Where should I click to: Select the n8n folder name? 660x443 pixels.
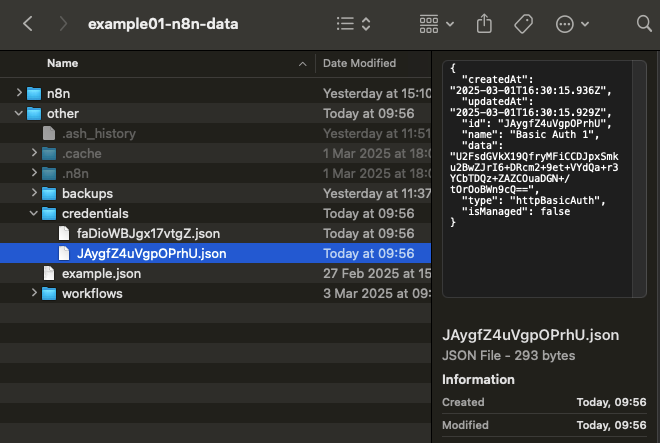(x=59, y=93)
